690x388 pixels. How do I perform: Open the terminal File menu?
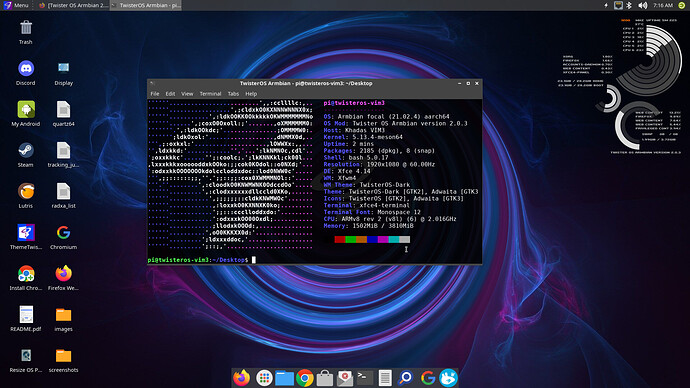[155, 94]
